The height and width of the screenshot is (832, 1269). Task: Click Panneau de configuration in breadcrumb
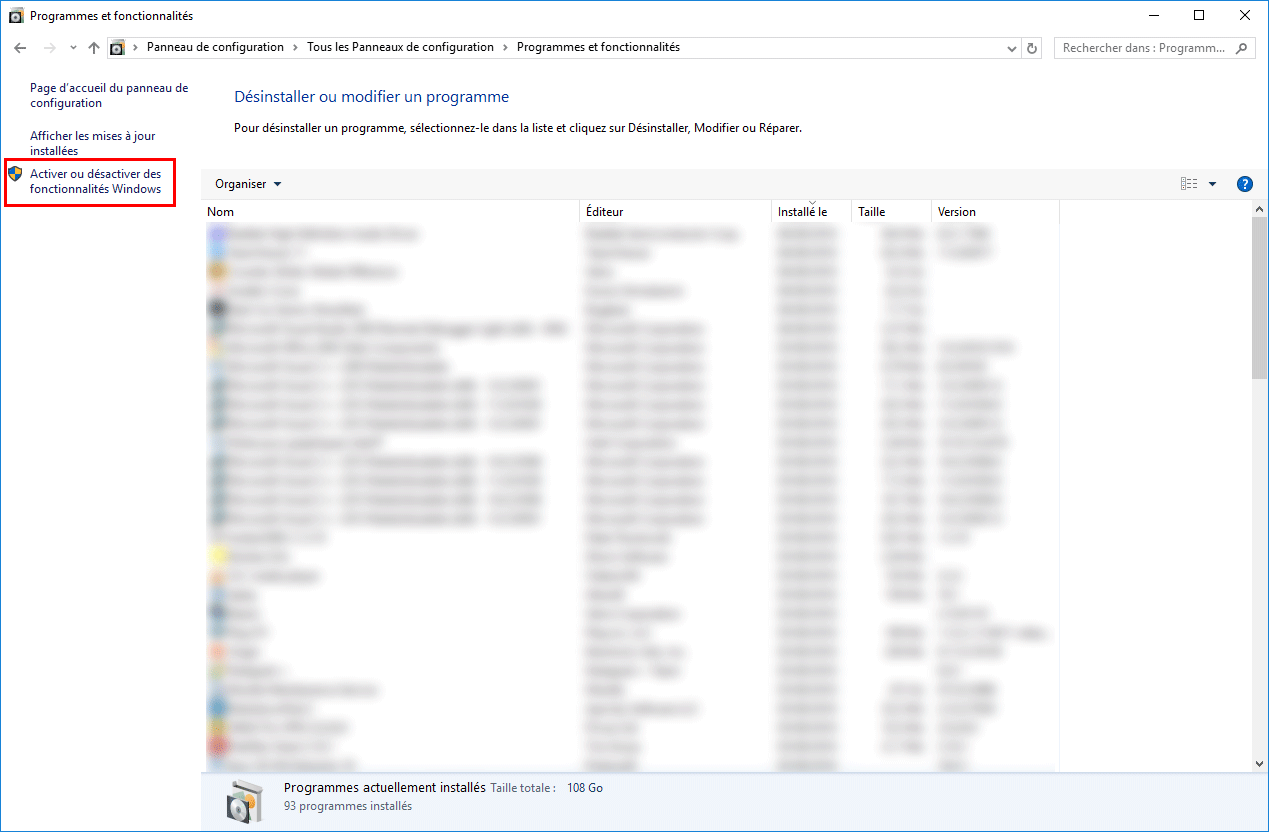click(x=215, y=47)
